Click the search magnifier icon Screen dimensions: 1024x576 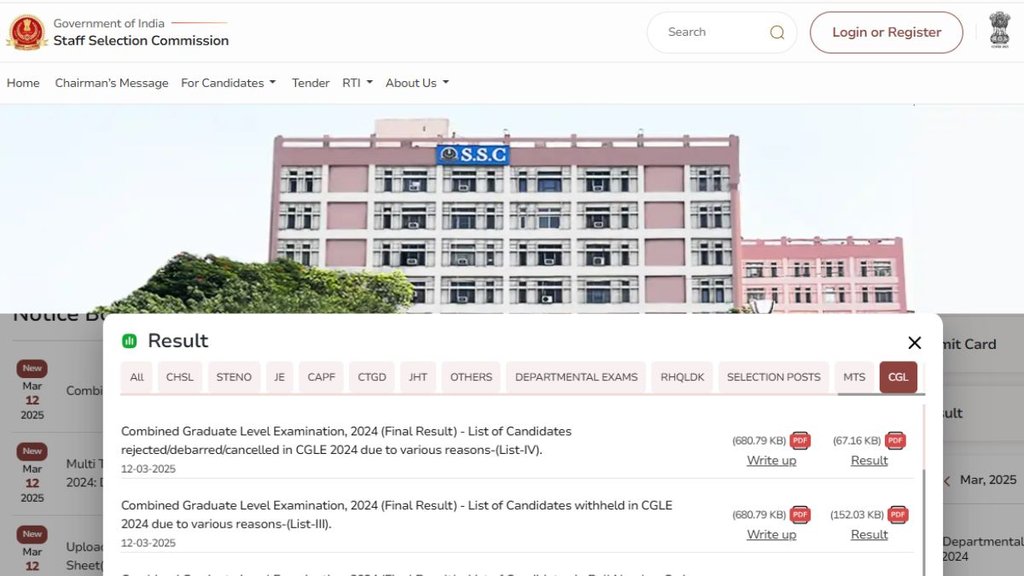777,32
